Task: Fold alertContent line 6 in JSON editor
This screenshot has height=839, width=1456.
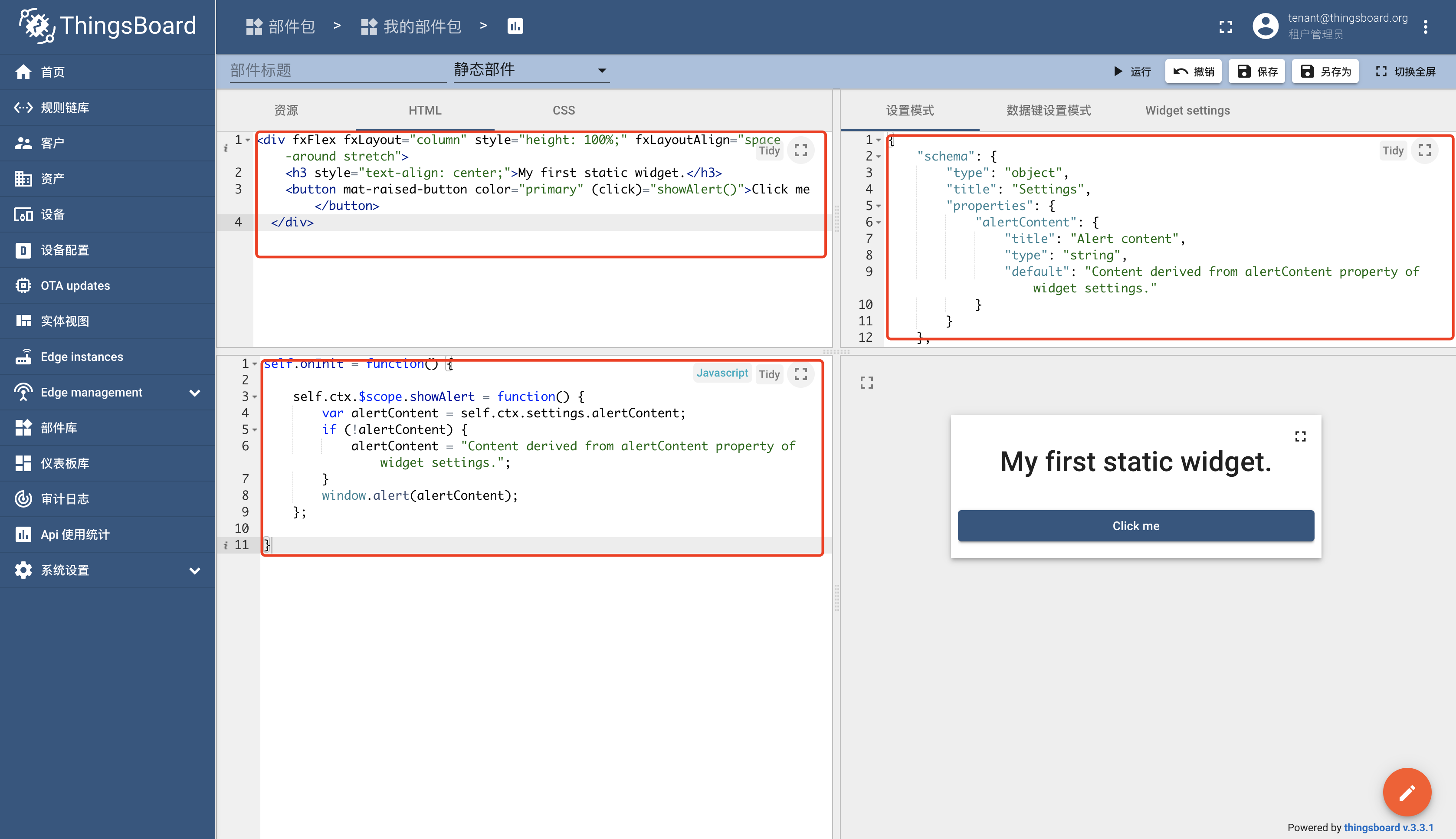Action: click(x=878, y=223)
